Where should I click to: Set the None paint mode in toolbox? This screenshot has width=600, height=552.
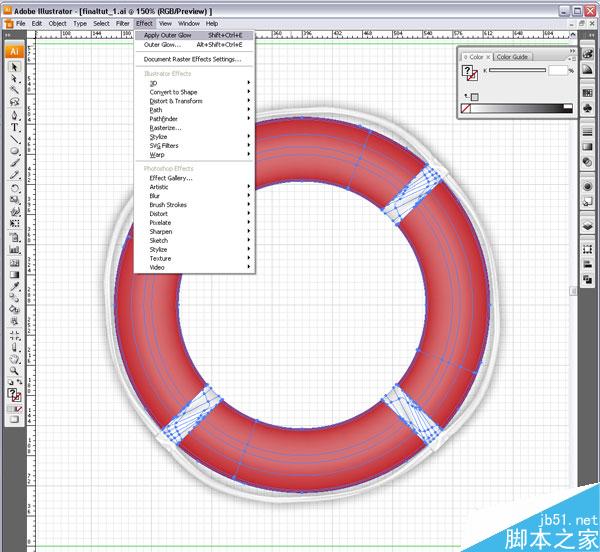[19, 409]
